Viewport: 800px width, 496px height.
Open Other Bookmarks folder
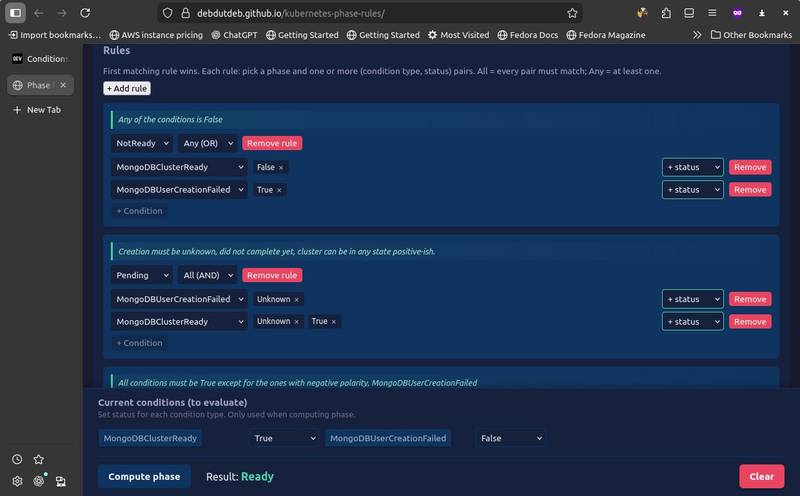pyautogui.click(x=751, y=35)
